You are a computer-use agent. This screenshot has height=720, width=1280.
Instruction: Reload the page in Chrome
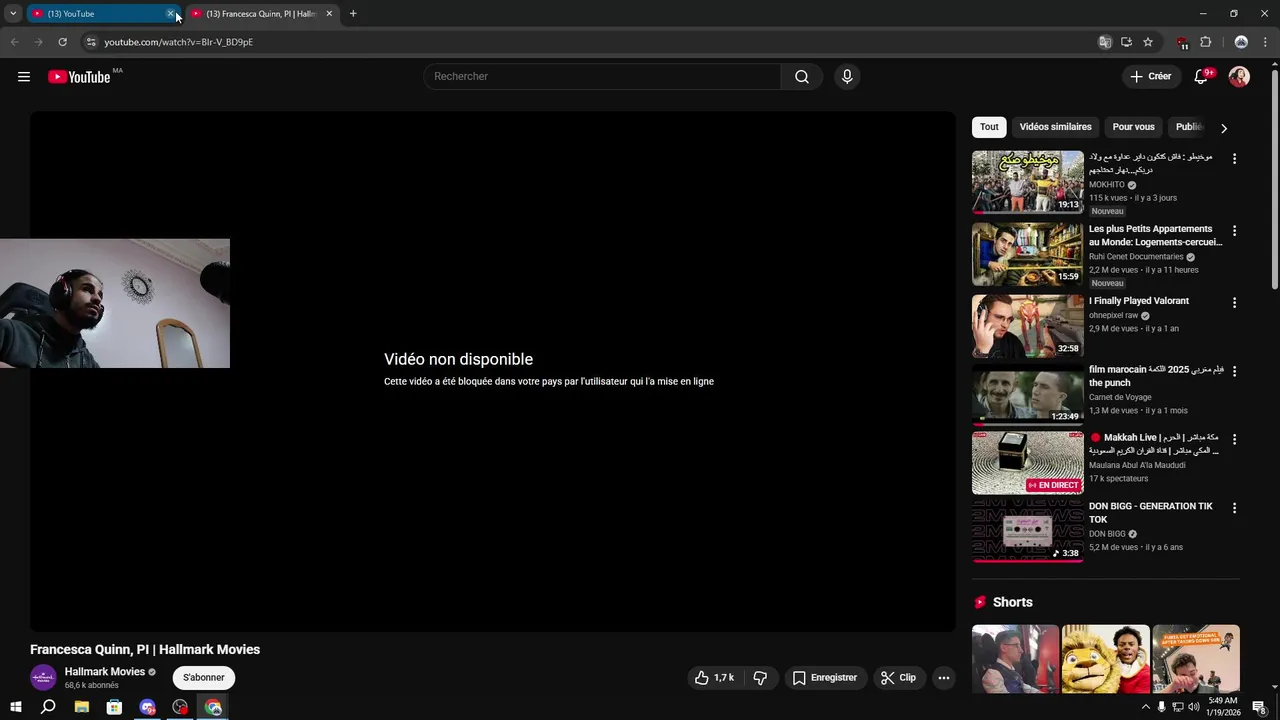coord(62,42)
